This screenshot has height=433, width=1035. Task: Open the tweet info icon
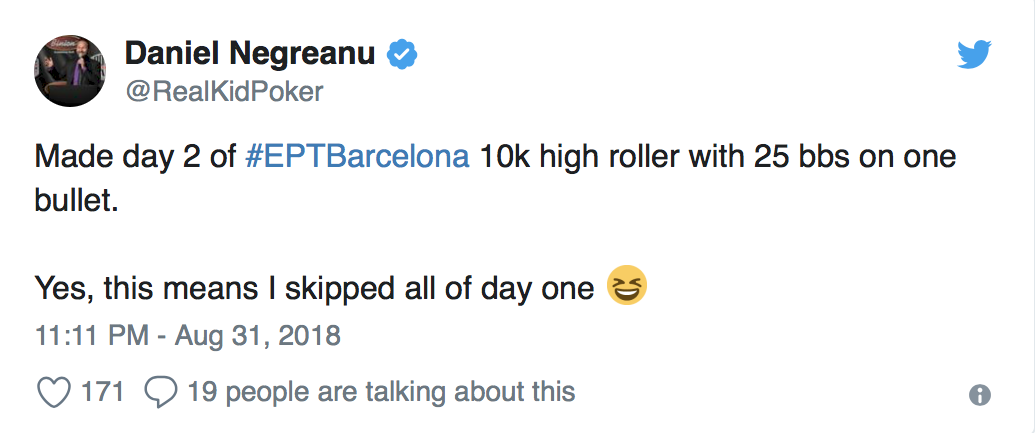pyautogui.click(x=980, y=395)
